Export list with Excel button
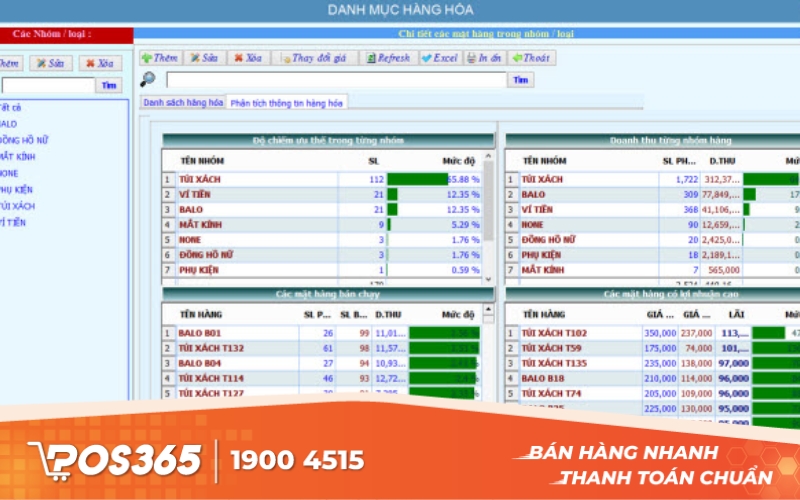The image size is (800, 500). [440, 58]
